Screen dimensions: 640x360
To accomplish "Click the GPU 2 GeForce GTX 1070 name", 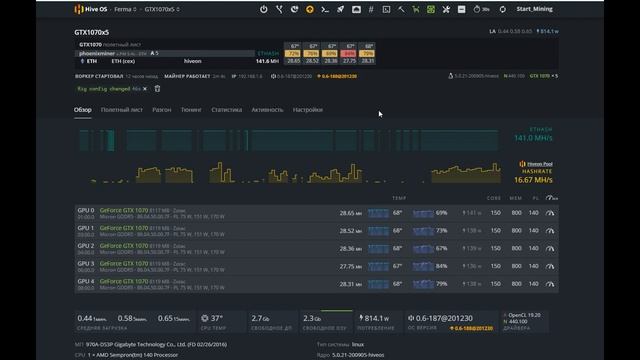I will [x=124, y=246].
